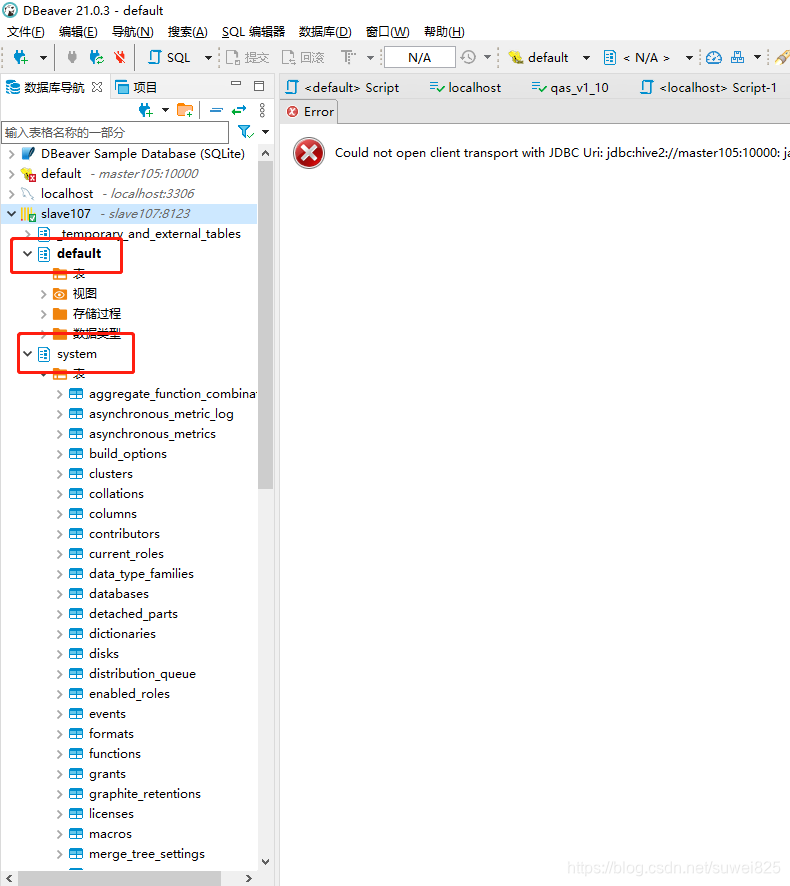Image resolution: width=790 pixels, height=886 pixels.
Task: Open a new SQL editor with the SQL button
Action: pyautogui.click(x=169, y=57)
